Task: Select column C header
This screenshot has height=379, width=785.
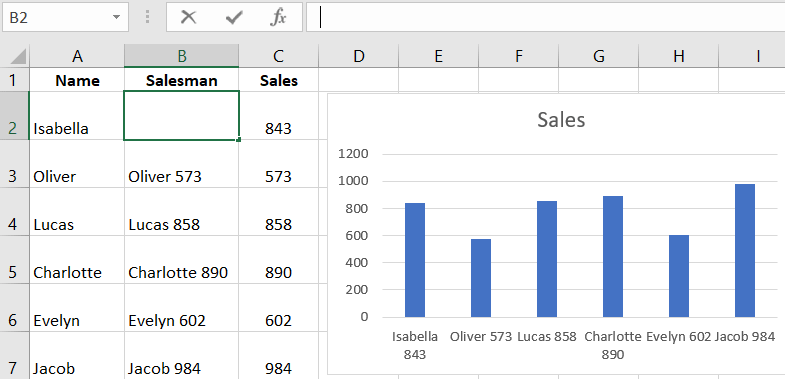Action: click(278, 56)
